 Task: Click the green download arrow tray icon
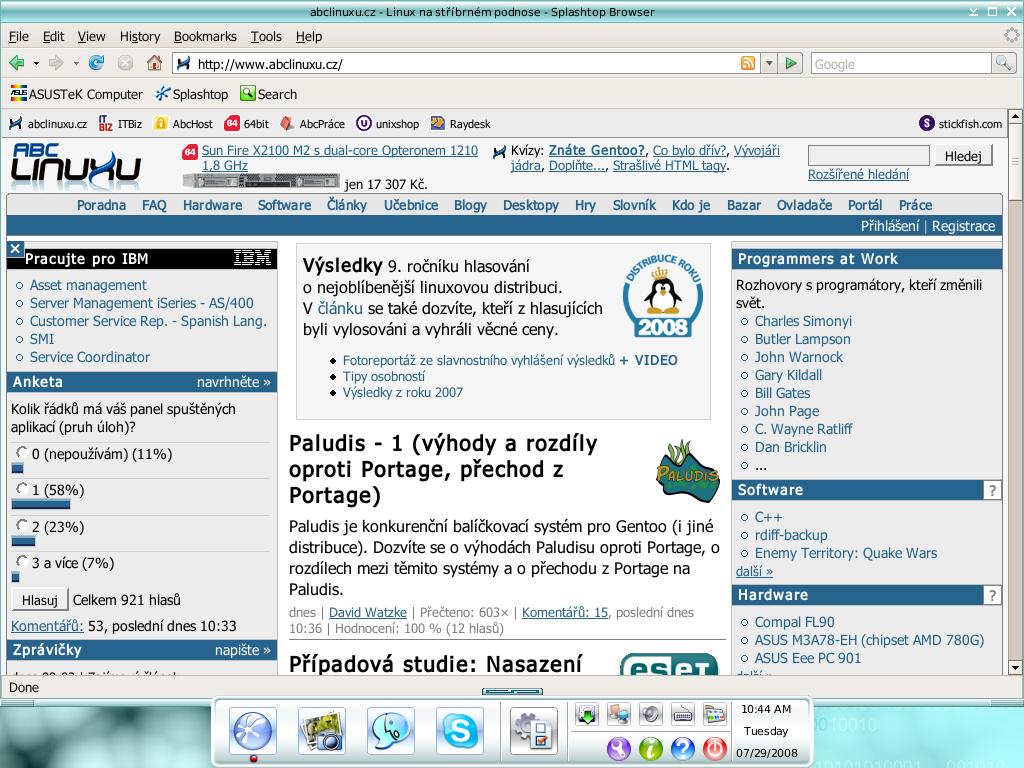(586, 714)
